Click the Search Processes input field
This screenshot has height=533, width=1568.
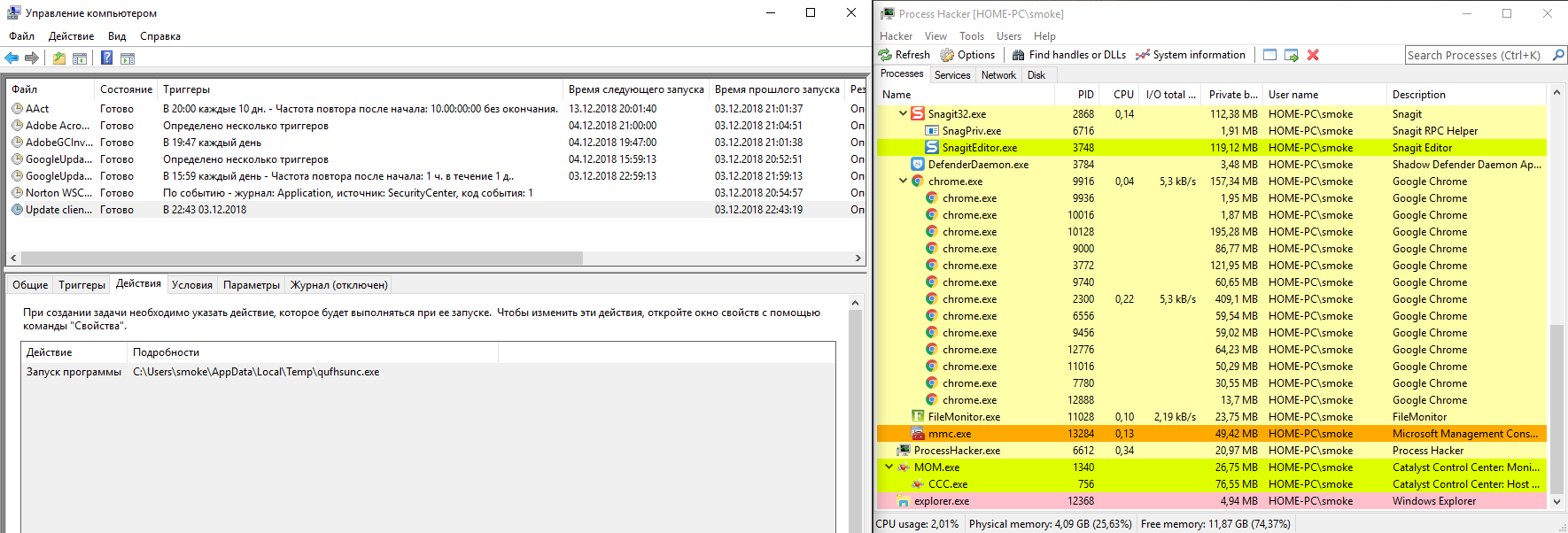[x=1479, y=55]
